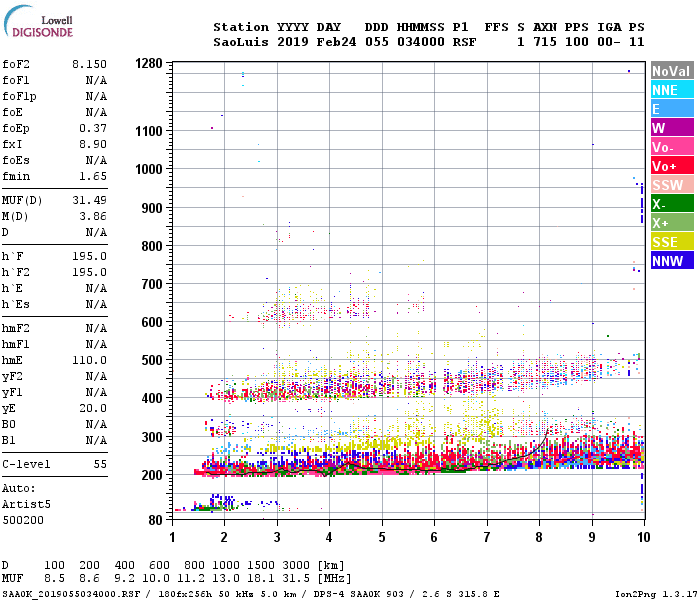Click the 1280 km y-axis label
Viewport: 700px width, 600px height.
(x=149, y=63)
